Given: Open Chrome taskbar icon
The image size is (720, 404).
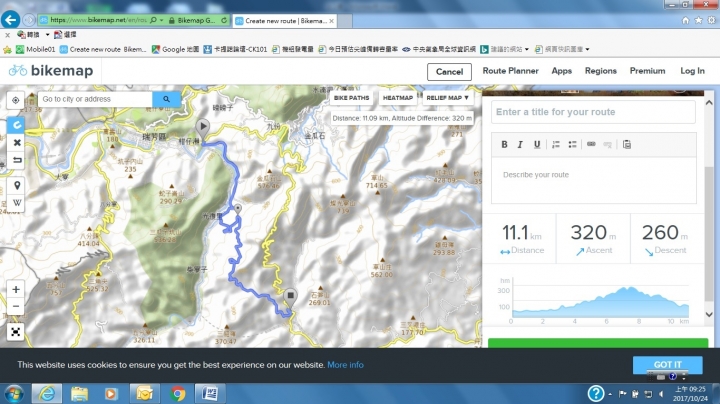Looking at the screenshot, I should click(178, 393).
